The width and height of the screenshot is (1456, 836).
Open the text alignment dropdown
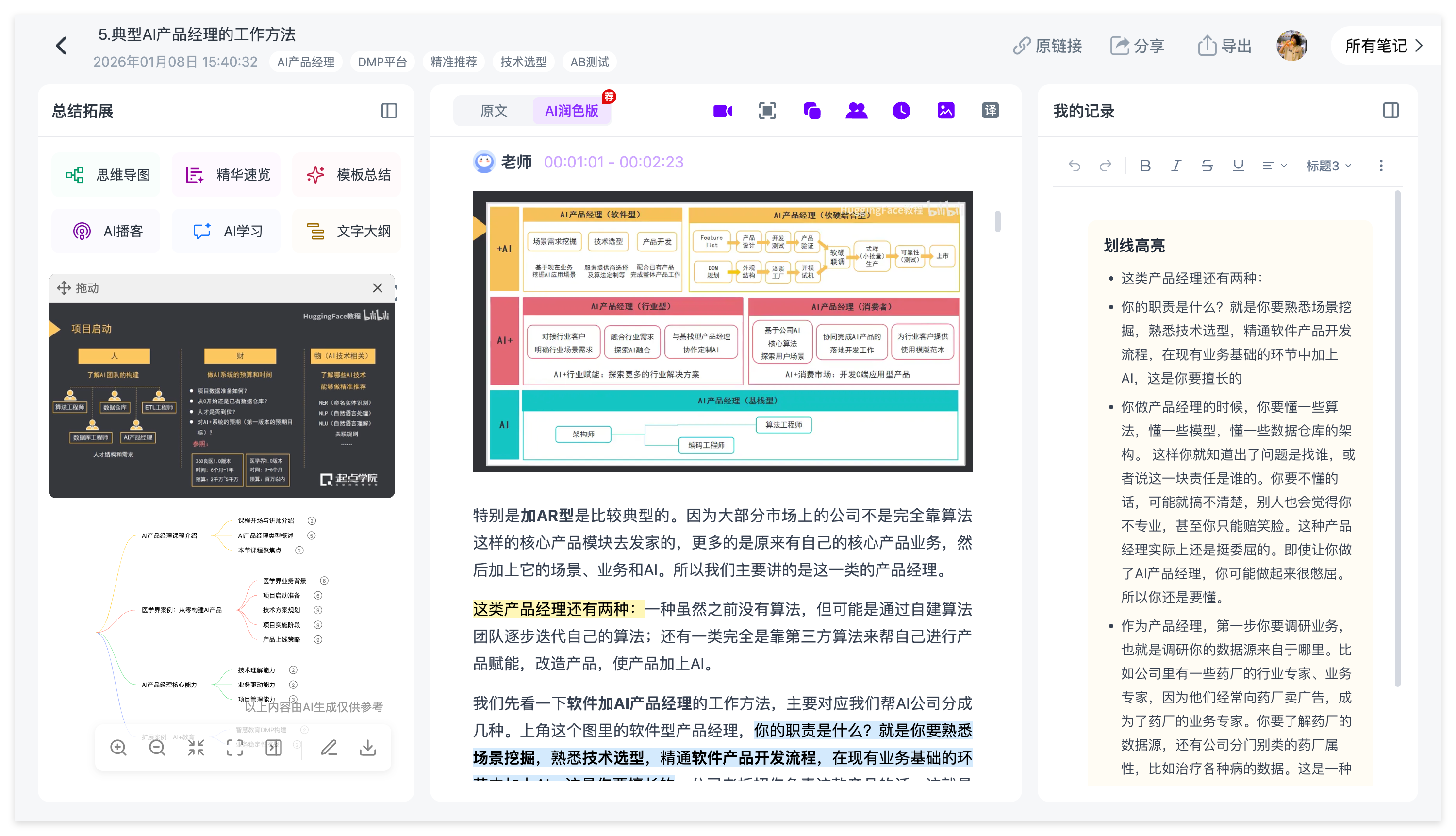(1274, 167)
